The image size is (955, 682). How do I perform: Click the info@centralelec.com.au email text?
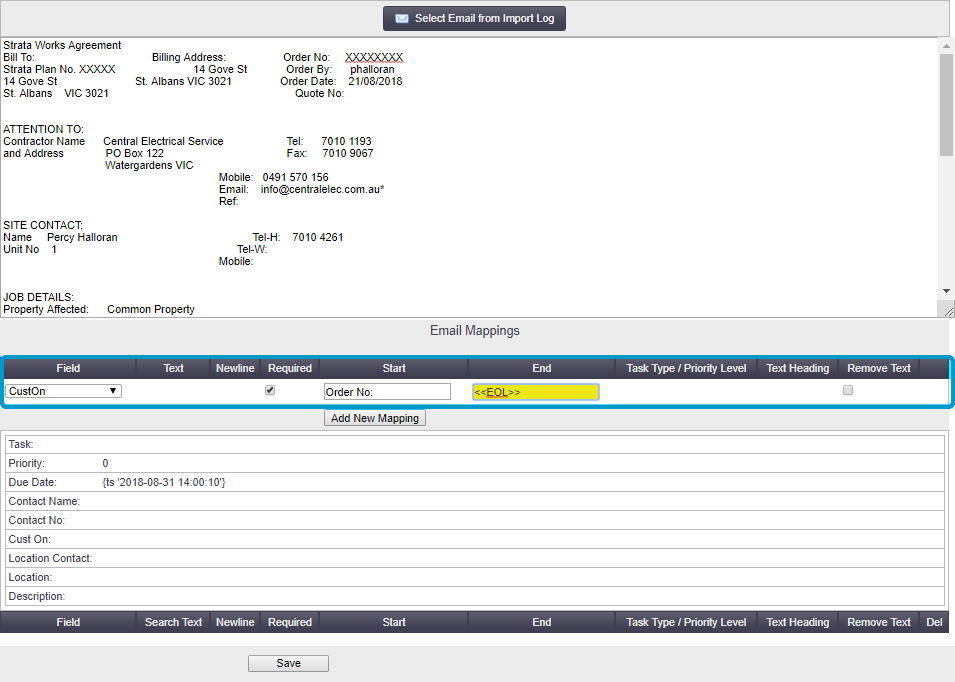[323, 189]
